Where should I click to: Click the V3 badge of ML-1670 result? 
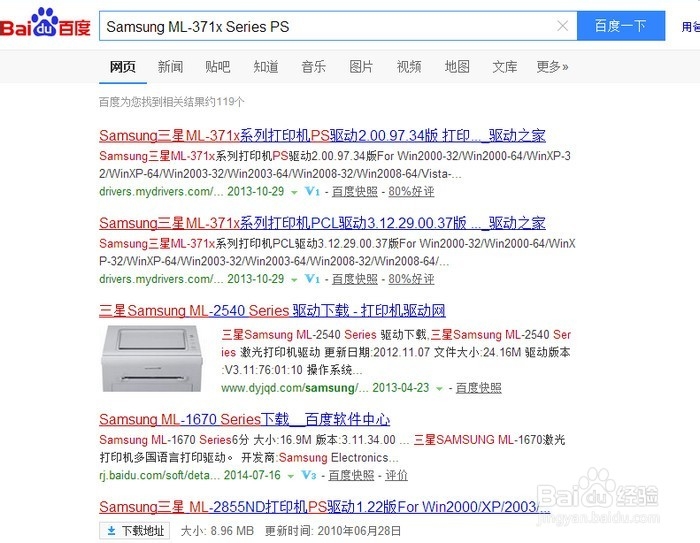(x=309, y=475)
